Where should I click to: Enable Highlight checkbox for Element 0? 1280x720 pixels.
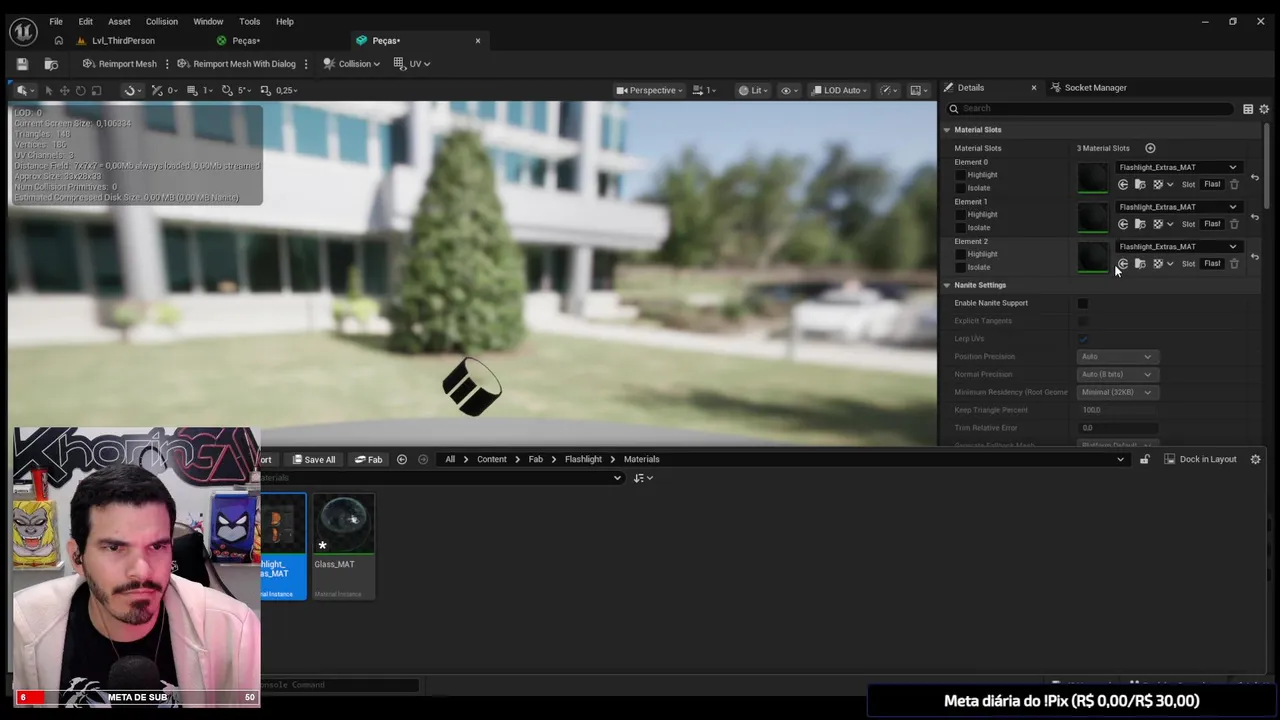961,175
